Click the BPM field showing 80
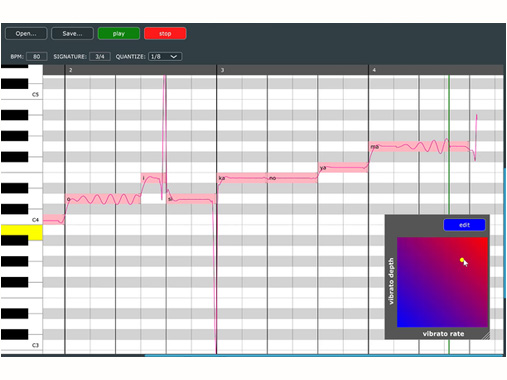 coord(37,57)
